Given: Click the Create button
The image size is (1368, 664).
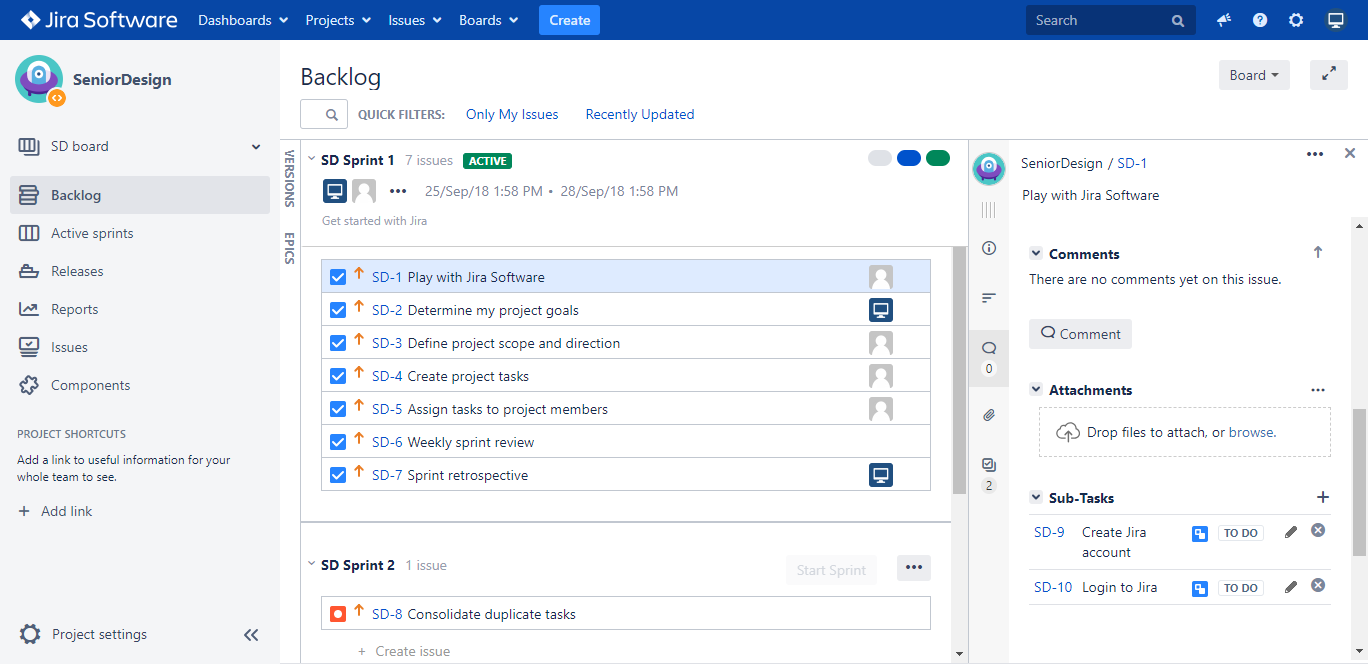Looking at the screenshot, I should 569,19.
